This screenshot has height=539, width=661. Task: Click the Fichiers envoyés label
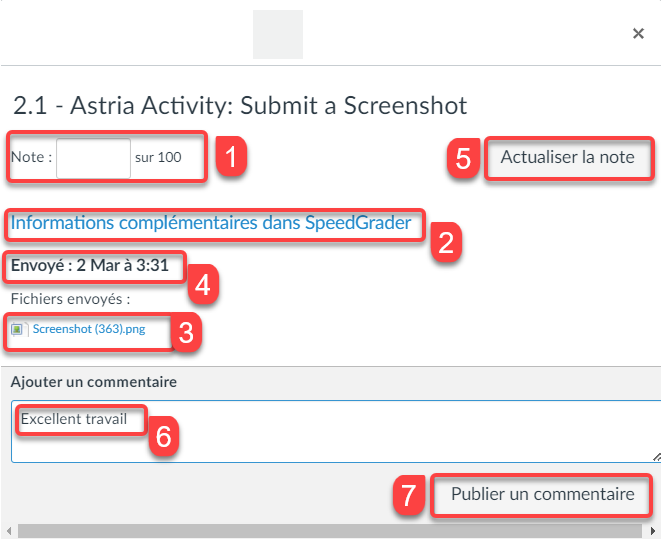pos(70,299)
